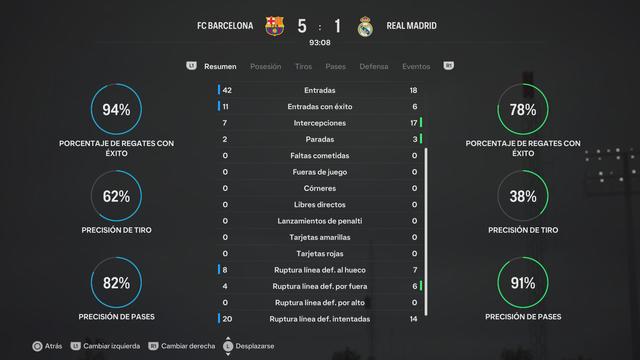Click the R1 Cambiar derecha icon

153,346
